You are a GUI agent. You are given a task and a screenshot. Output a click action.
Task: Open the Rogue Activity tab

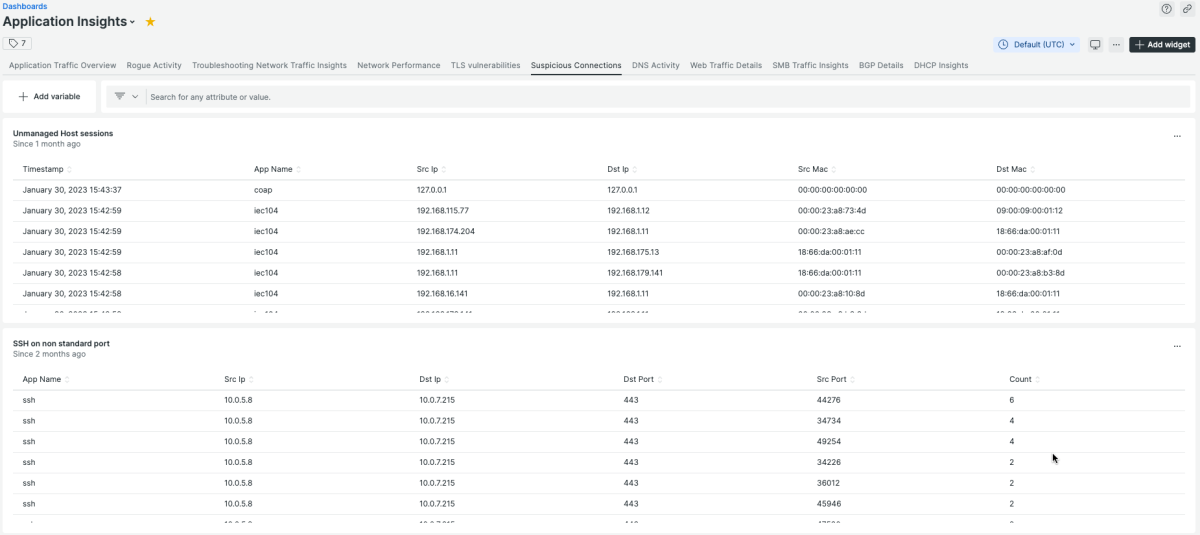154,66
